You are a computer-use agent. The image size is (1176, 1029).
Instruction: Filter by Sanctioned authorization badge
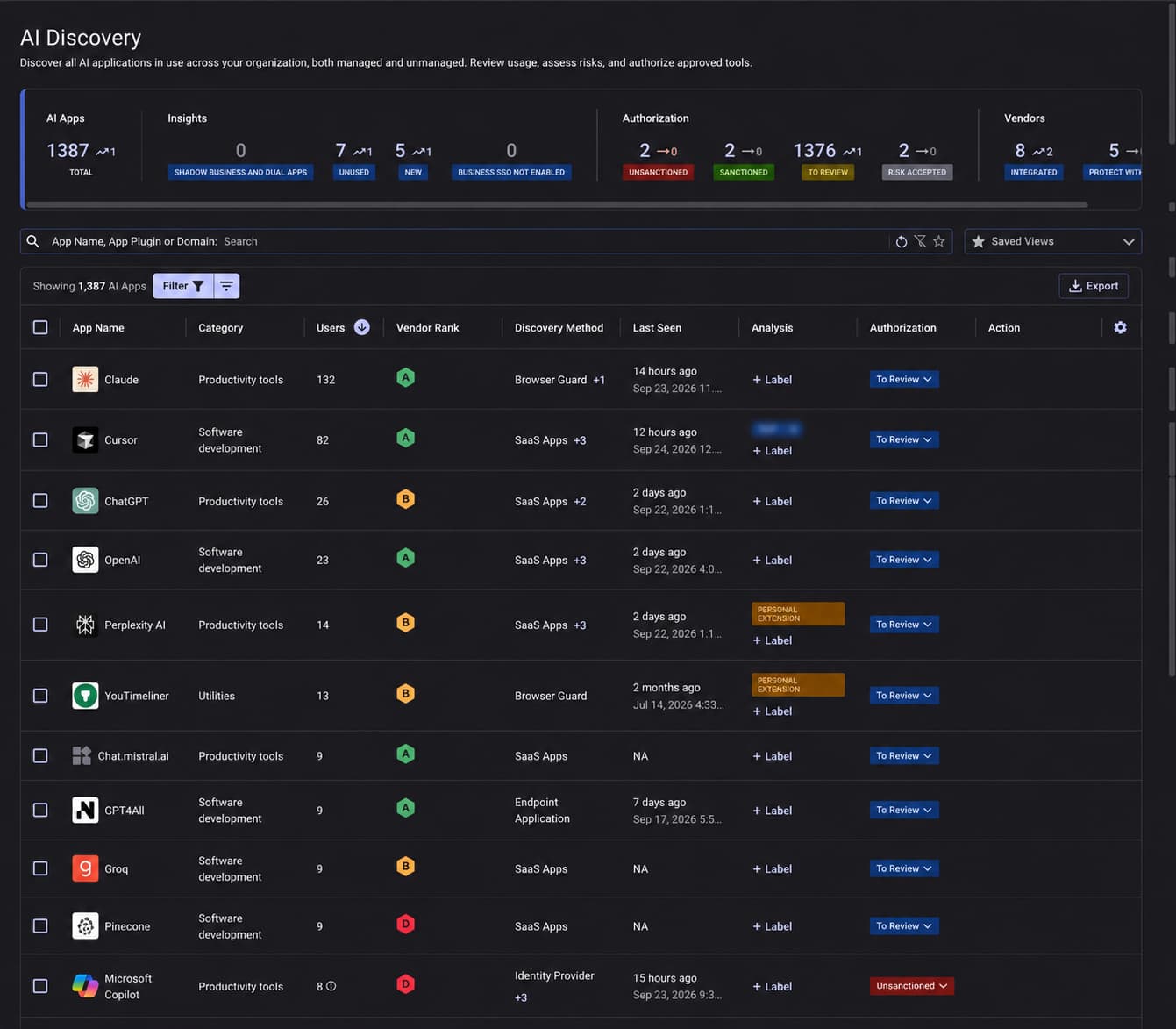(x=744, y=172)
